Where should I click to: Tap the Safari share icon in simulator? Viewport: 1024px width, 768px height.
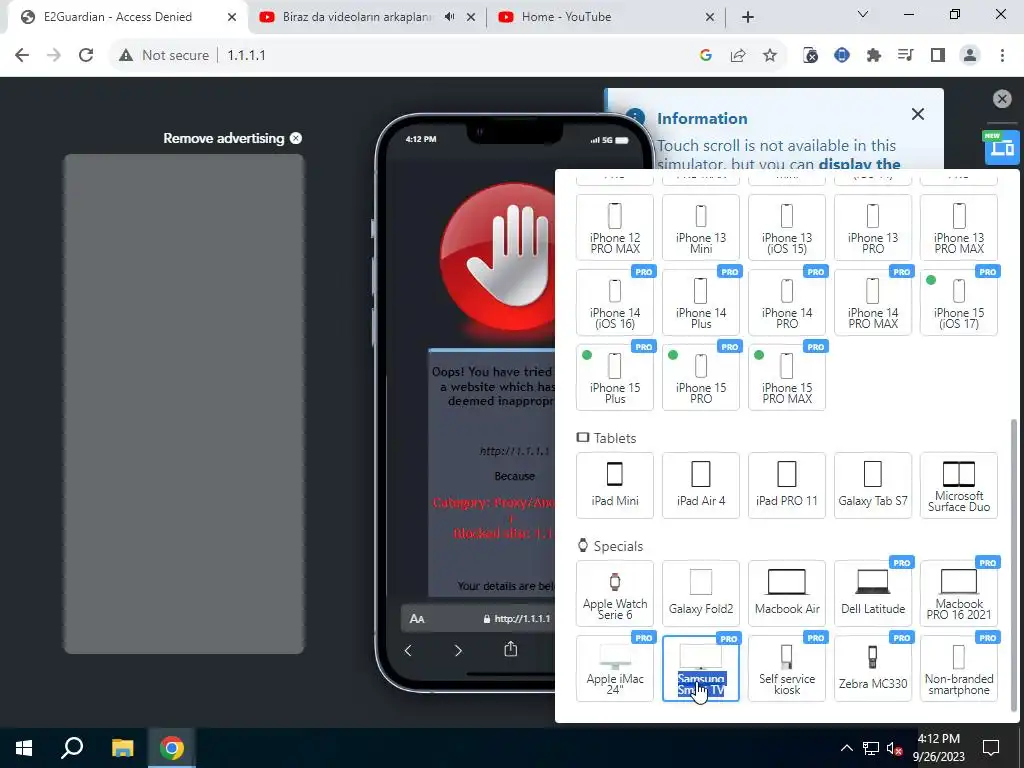tap(511, 649)
